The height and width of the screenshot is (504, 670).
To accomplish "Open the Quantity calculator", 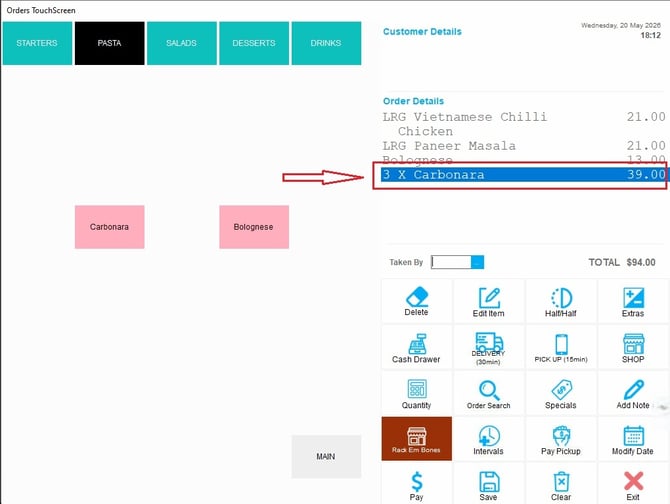I will 416,394.
